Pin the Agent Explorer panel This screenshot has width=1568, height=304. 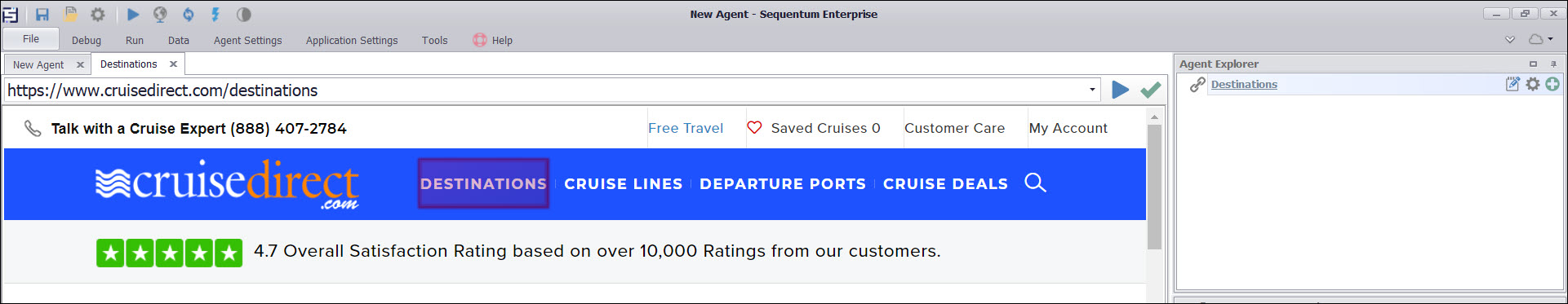[1553, 64]
